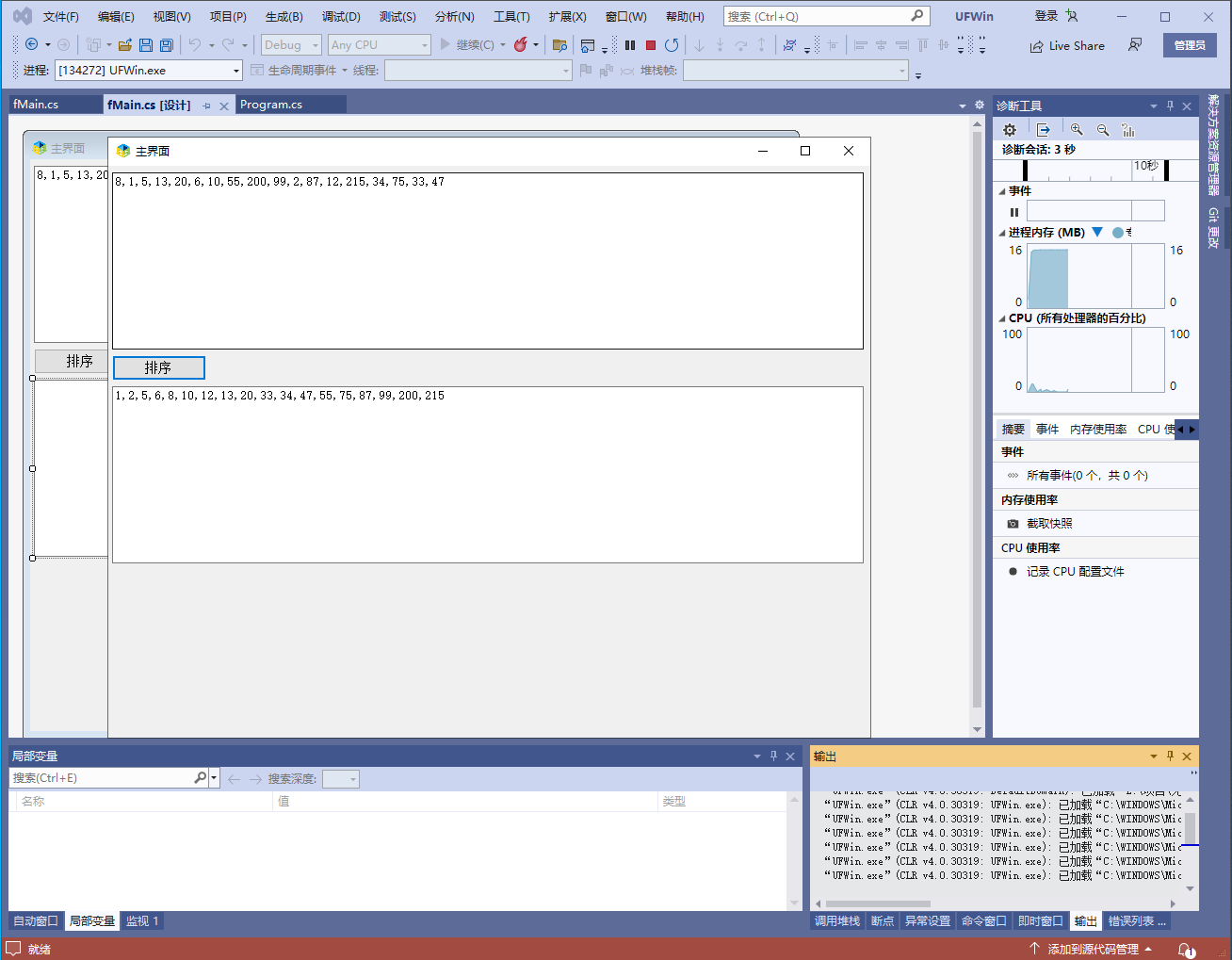Click the pause debugging icon in toolbar
The image size is (1232, 960).
(x=630, y=45)
